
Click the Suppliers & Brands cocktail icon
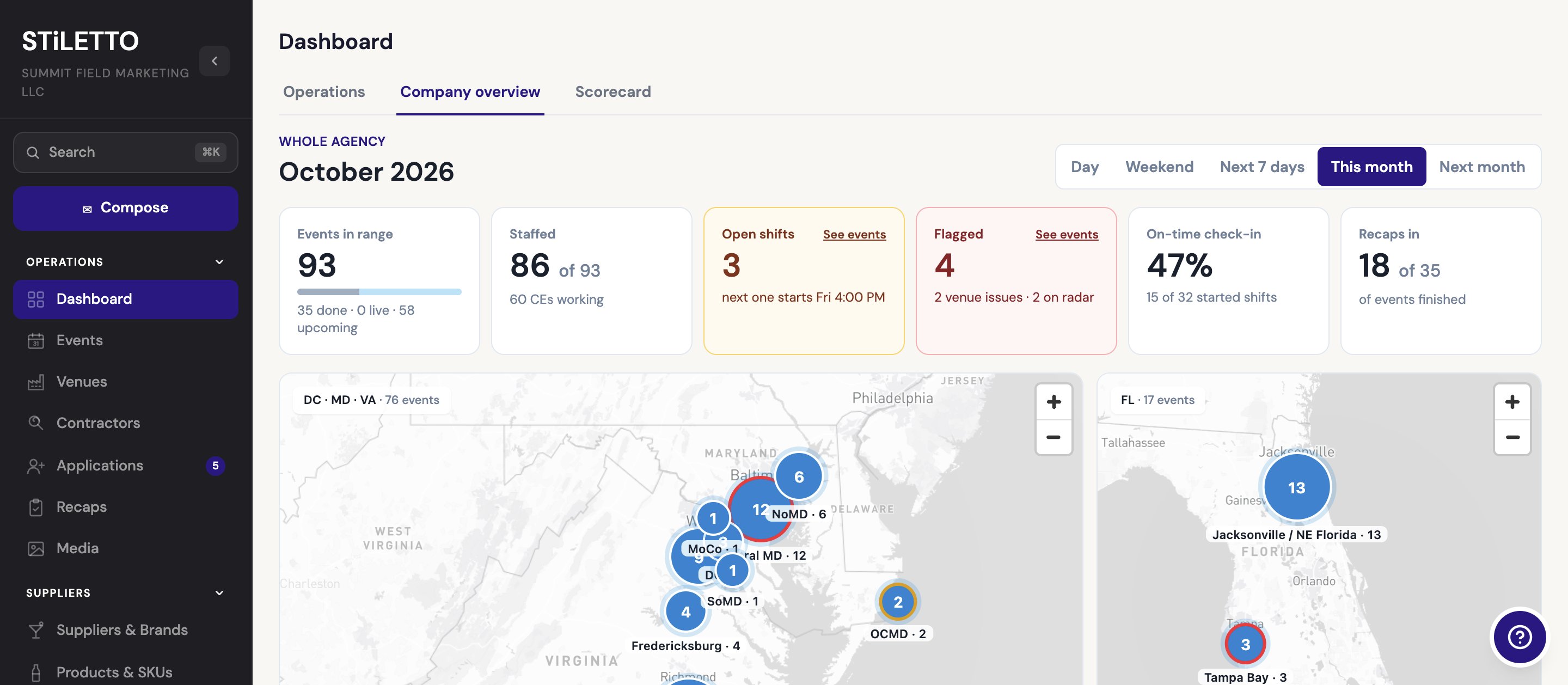pos(36,630)
